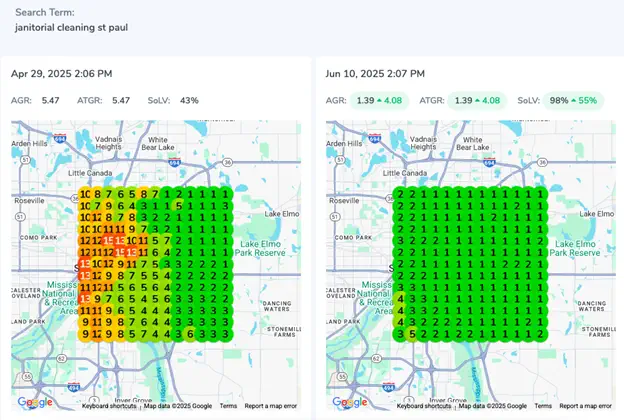
Task: Click the AGR value 5.47 on April scan
Action: coord(51,101)
